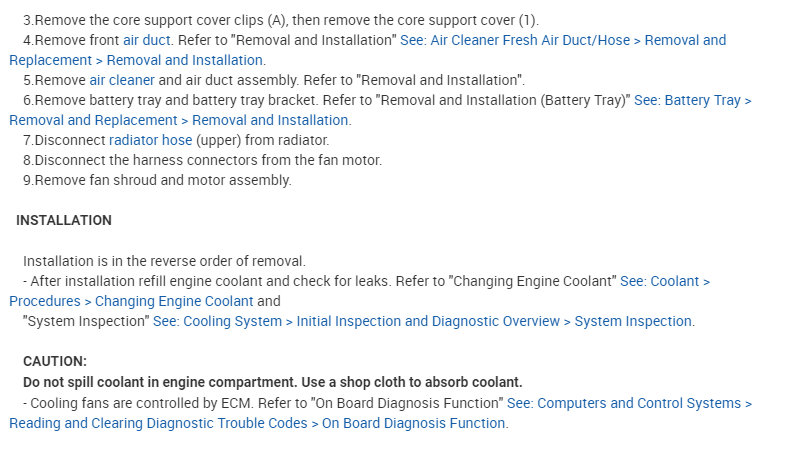Open the 'See: Coolant > Procedures' link
This screenshot has height=467, width=786.
(664, 281)
